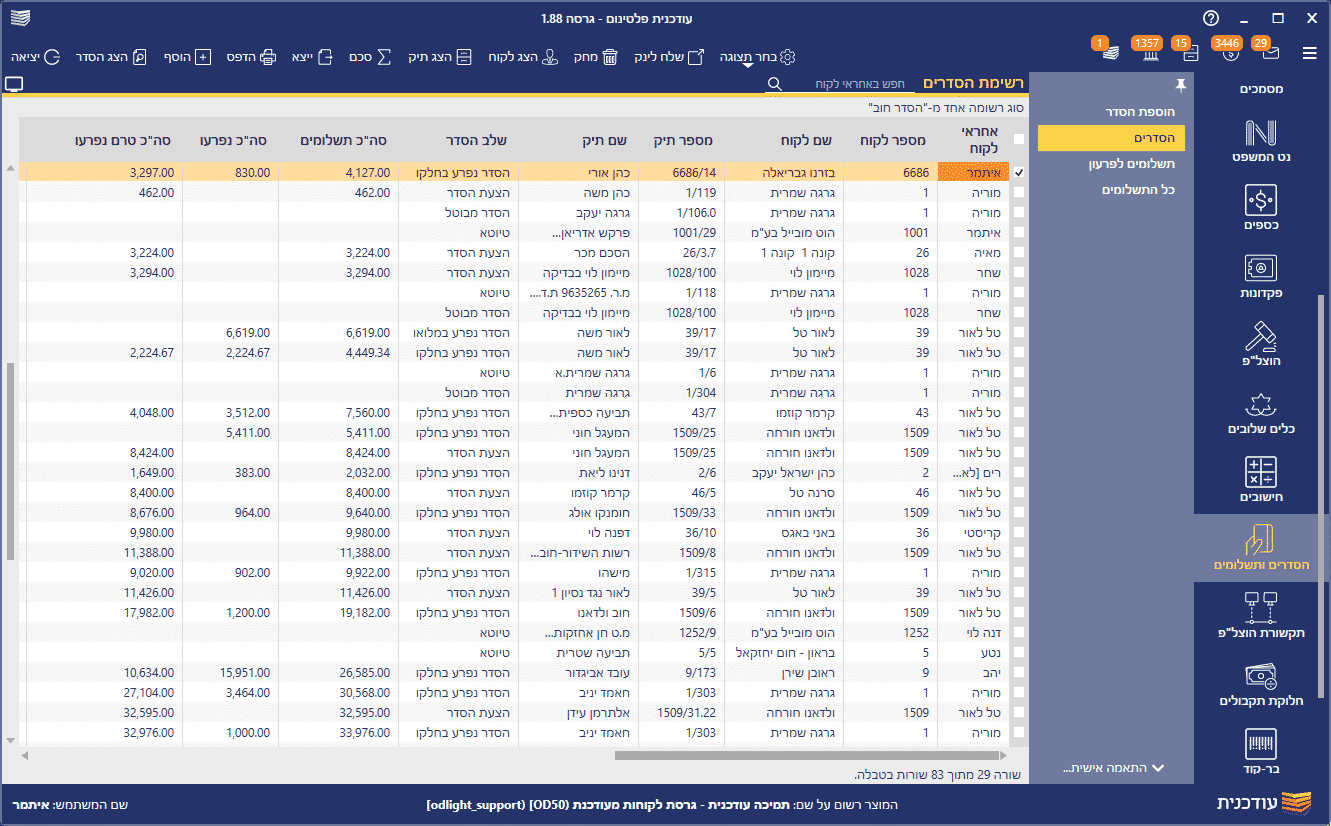The width and height of the screenshot is (1331, 826).
Task: Expand the התאמה אישית customization chevron
Action: [x=1158, y=768]
